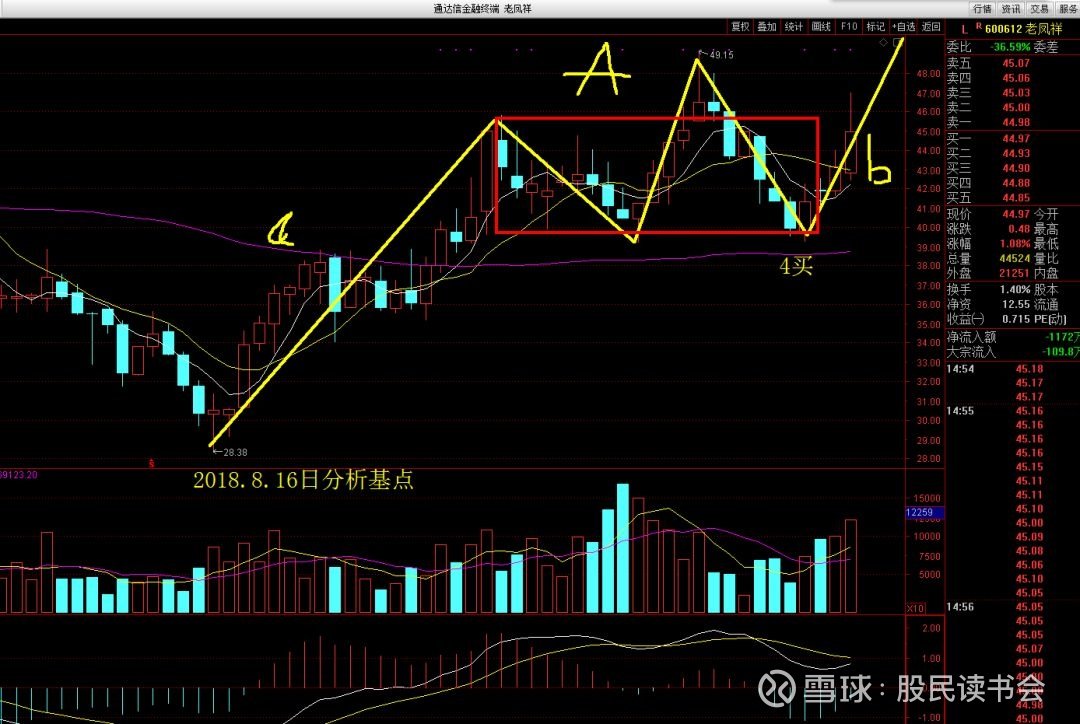Select the 卖一 price 44.98
This screenshot has height=724, width=1080.
(1016, 122)
